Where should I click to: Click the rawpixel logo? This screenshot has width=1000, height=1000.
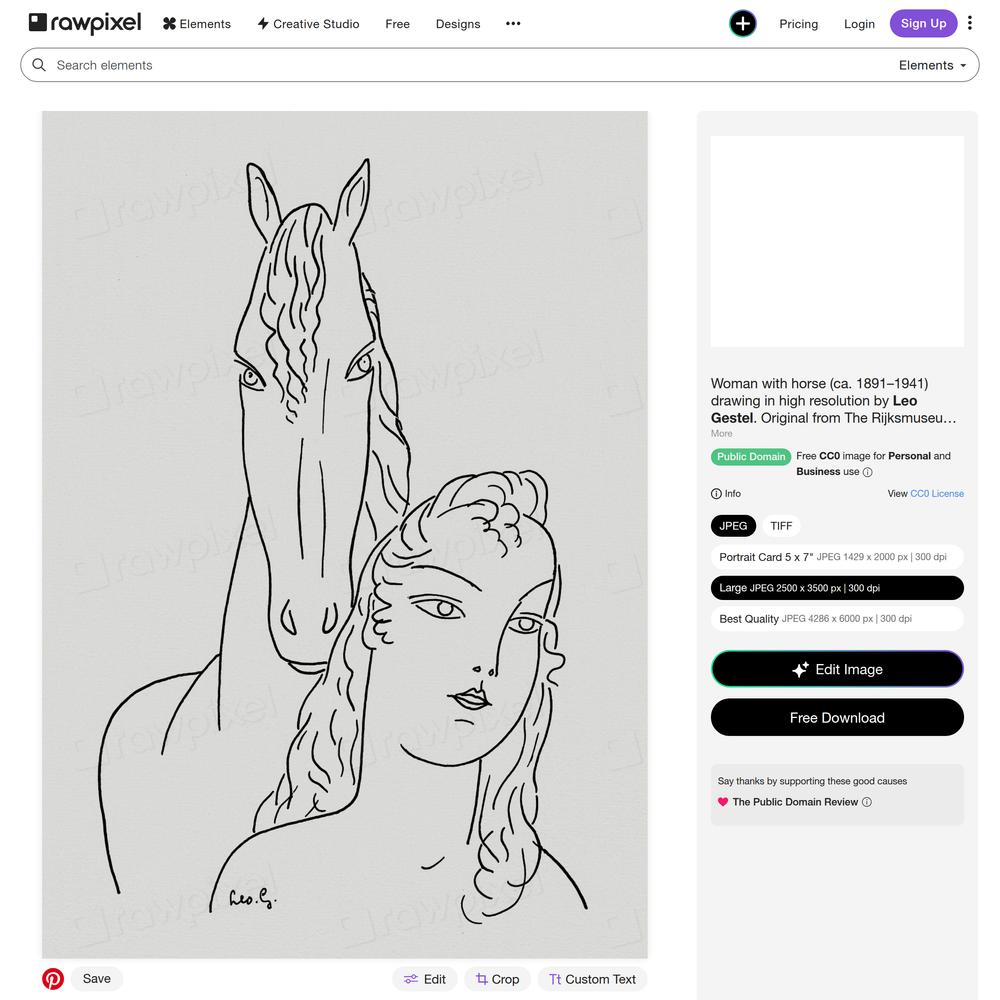click(85, 24)
